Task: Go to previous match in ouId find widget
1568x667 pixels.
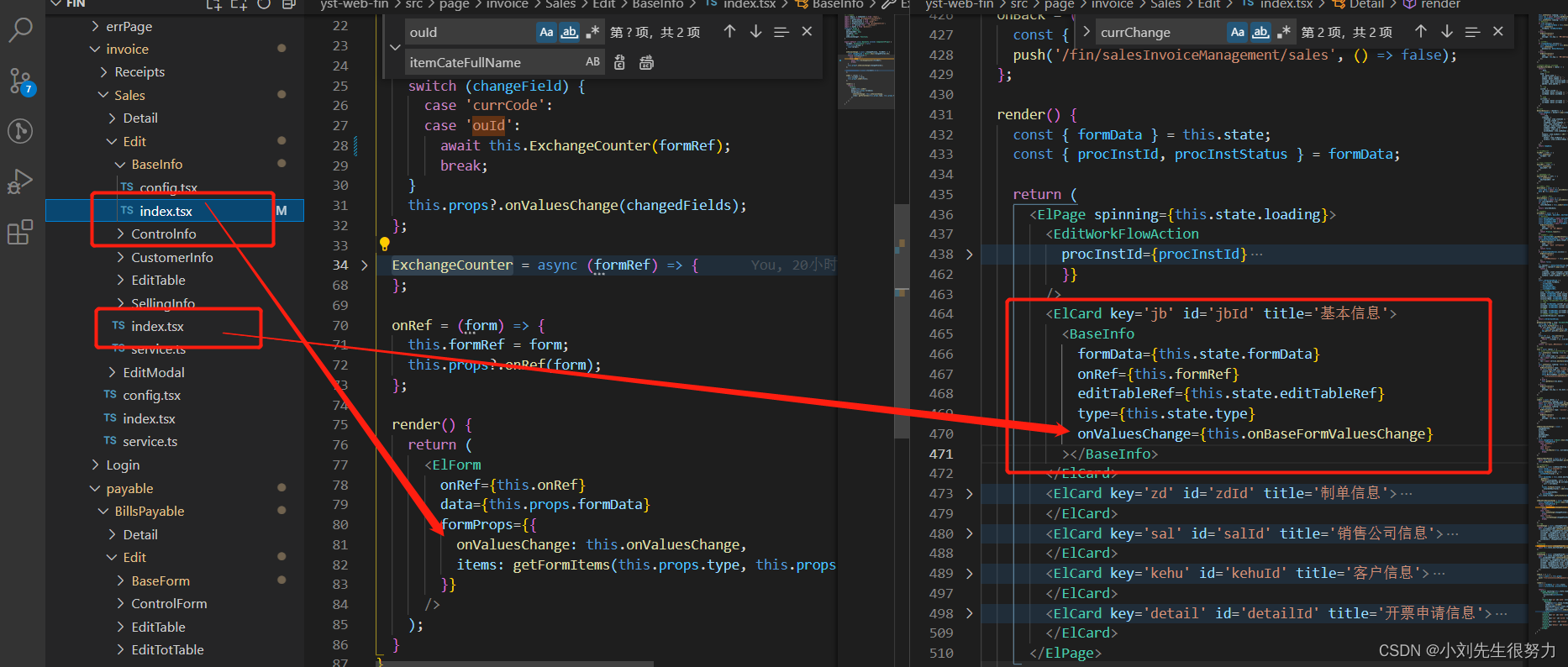Action: coord(729,32)
